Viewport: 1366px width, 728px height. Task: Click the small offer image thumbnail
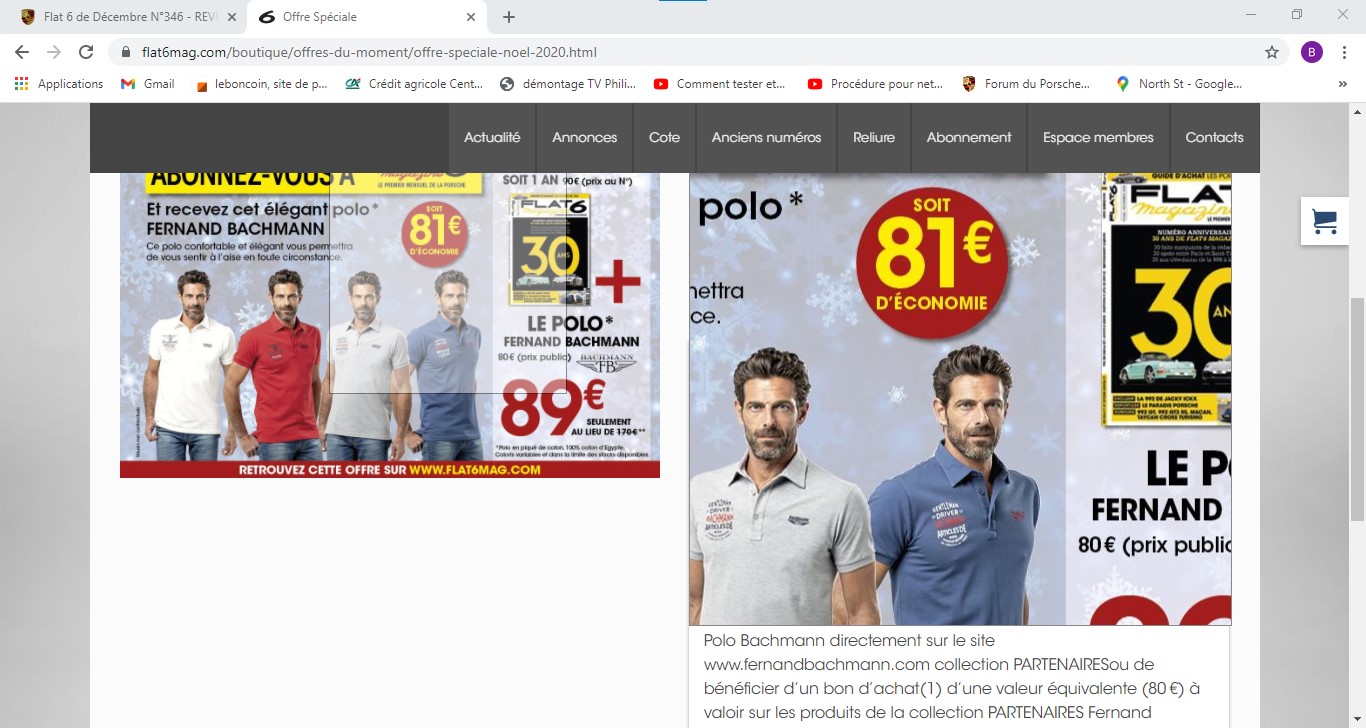point(390,325)
